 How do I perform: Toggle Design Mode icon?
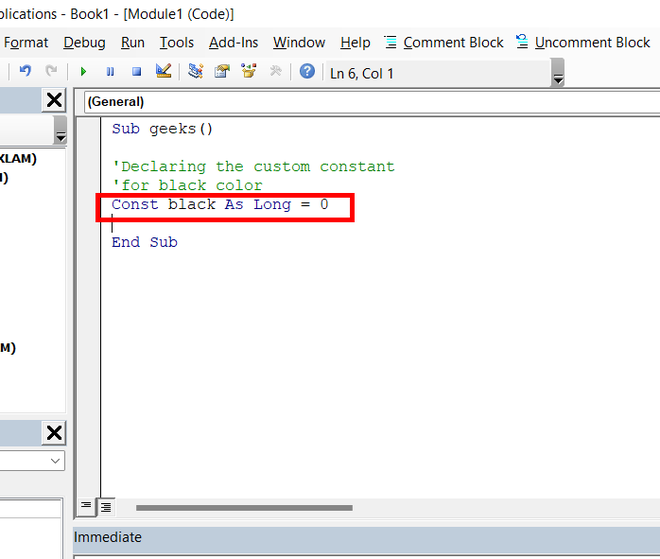[x=163, y=71]
